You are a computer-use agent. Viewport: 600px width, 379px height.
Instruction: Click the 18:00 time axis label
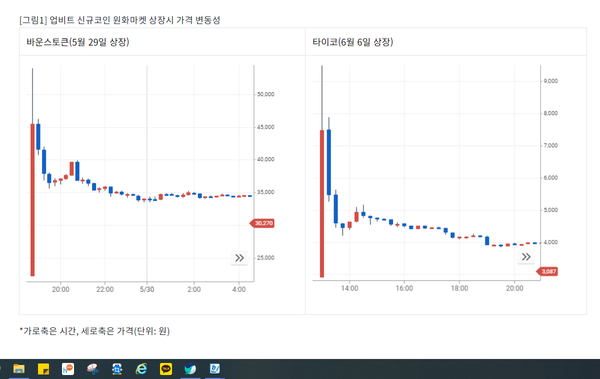tap(459, 288)
